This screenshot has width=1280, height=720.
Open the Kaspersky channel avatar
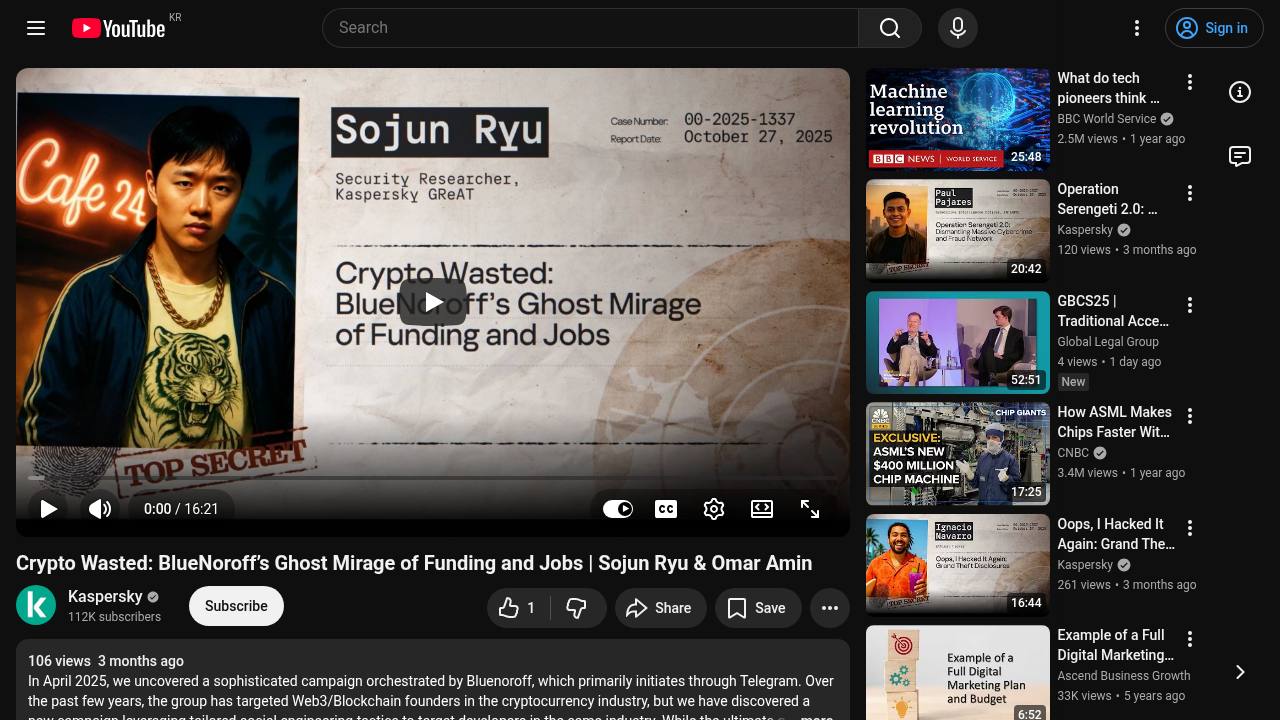(x=36, y=605)
